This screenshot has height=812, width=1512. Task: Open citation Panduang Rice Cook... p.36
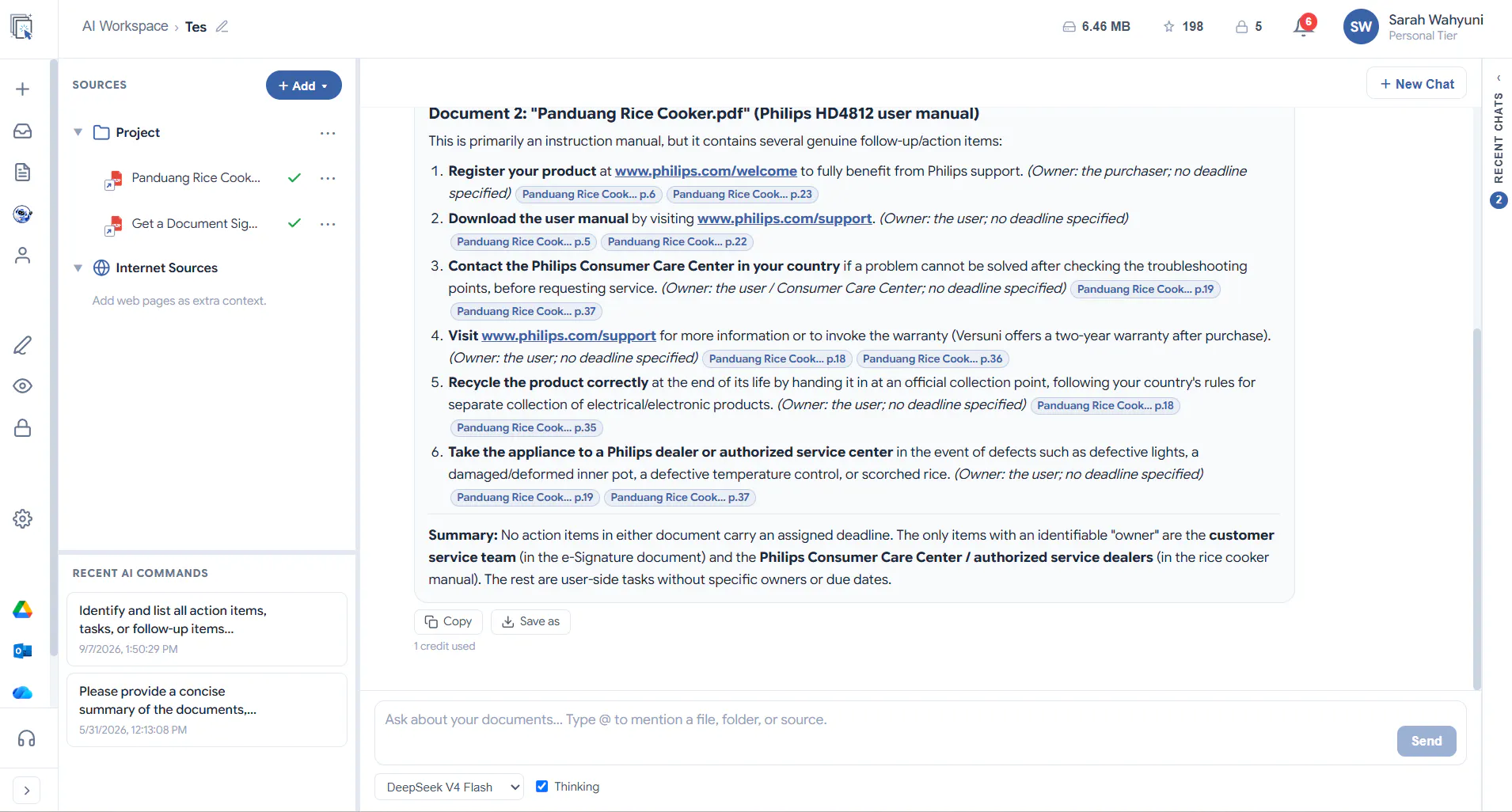933,359
